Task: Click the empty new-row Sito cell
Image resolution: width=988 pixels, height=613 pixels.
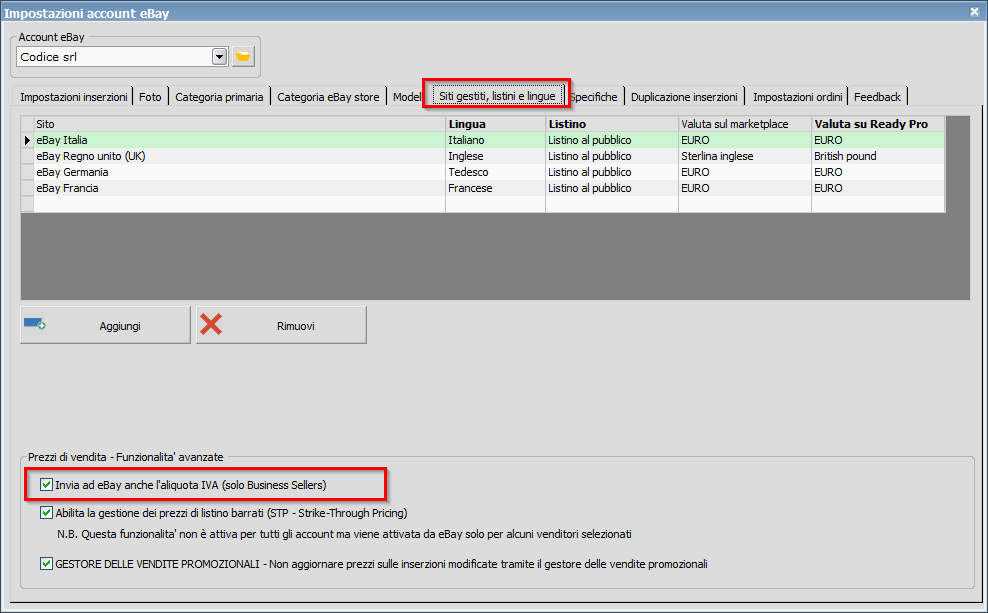Action: pos(239,204)
